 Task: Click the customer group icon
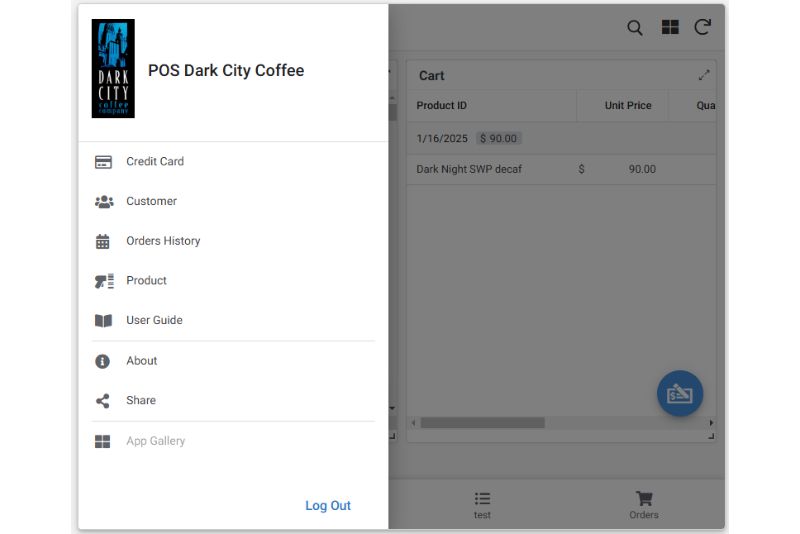104,201
